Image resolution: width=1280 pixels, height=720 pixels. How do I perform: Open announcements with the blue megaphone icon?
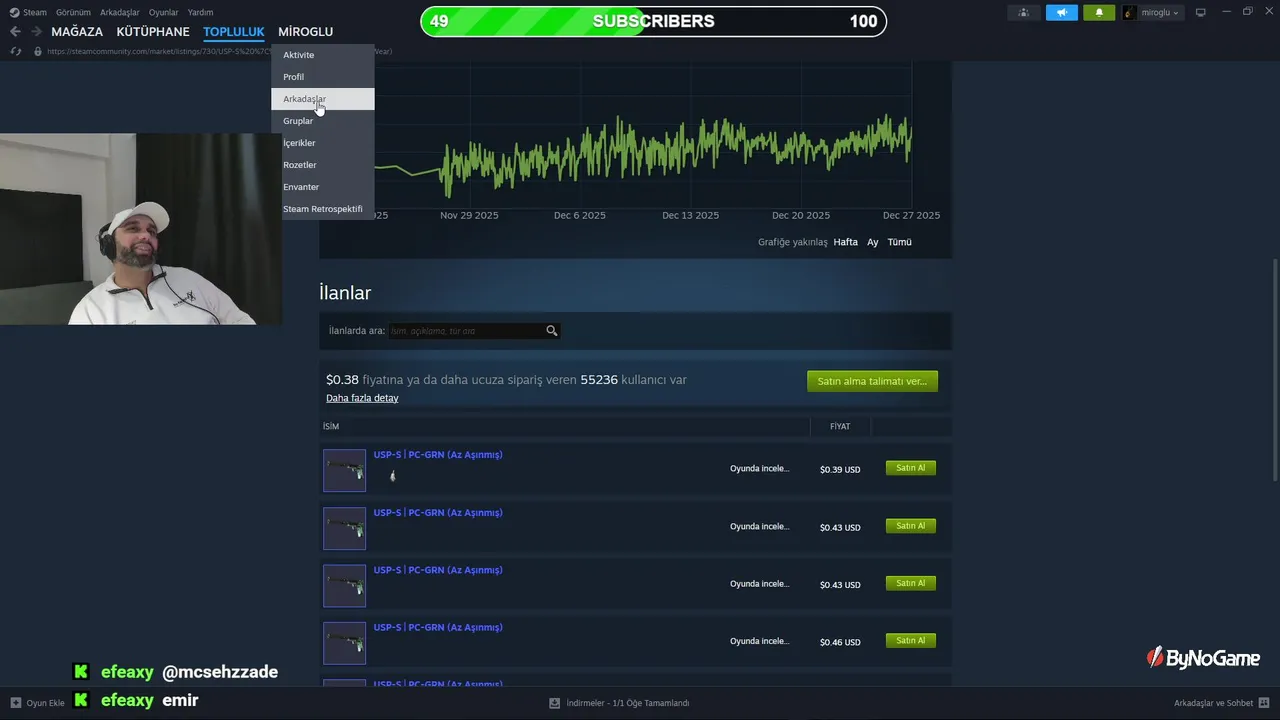[x=1061, y=12]
